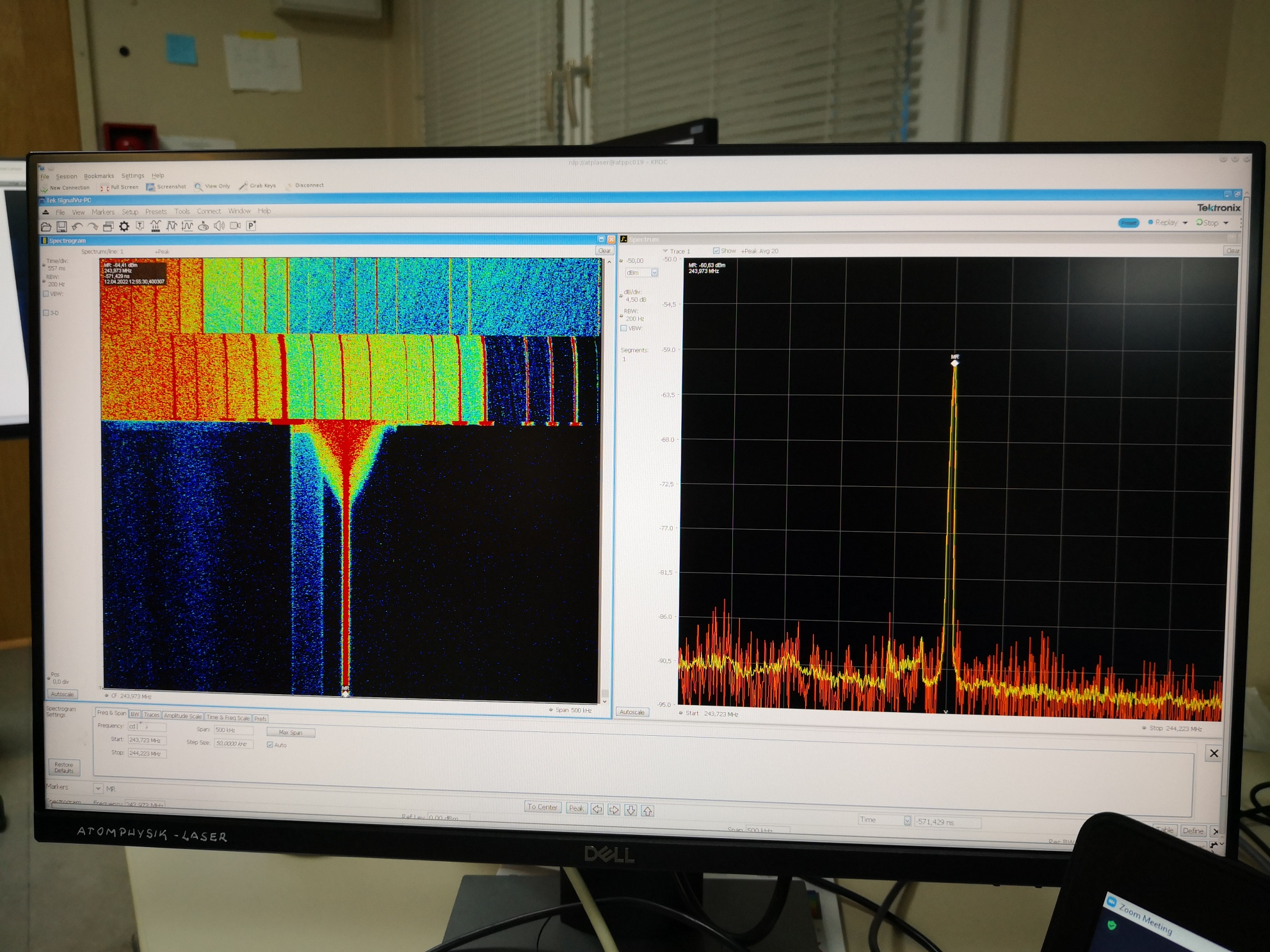The width and height of the screenshot is (1270, 952).
Task: Click the blue Preset button
Action: pyautogui.click(x=1129, y=223)
